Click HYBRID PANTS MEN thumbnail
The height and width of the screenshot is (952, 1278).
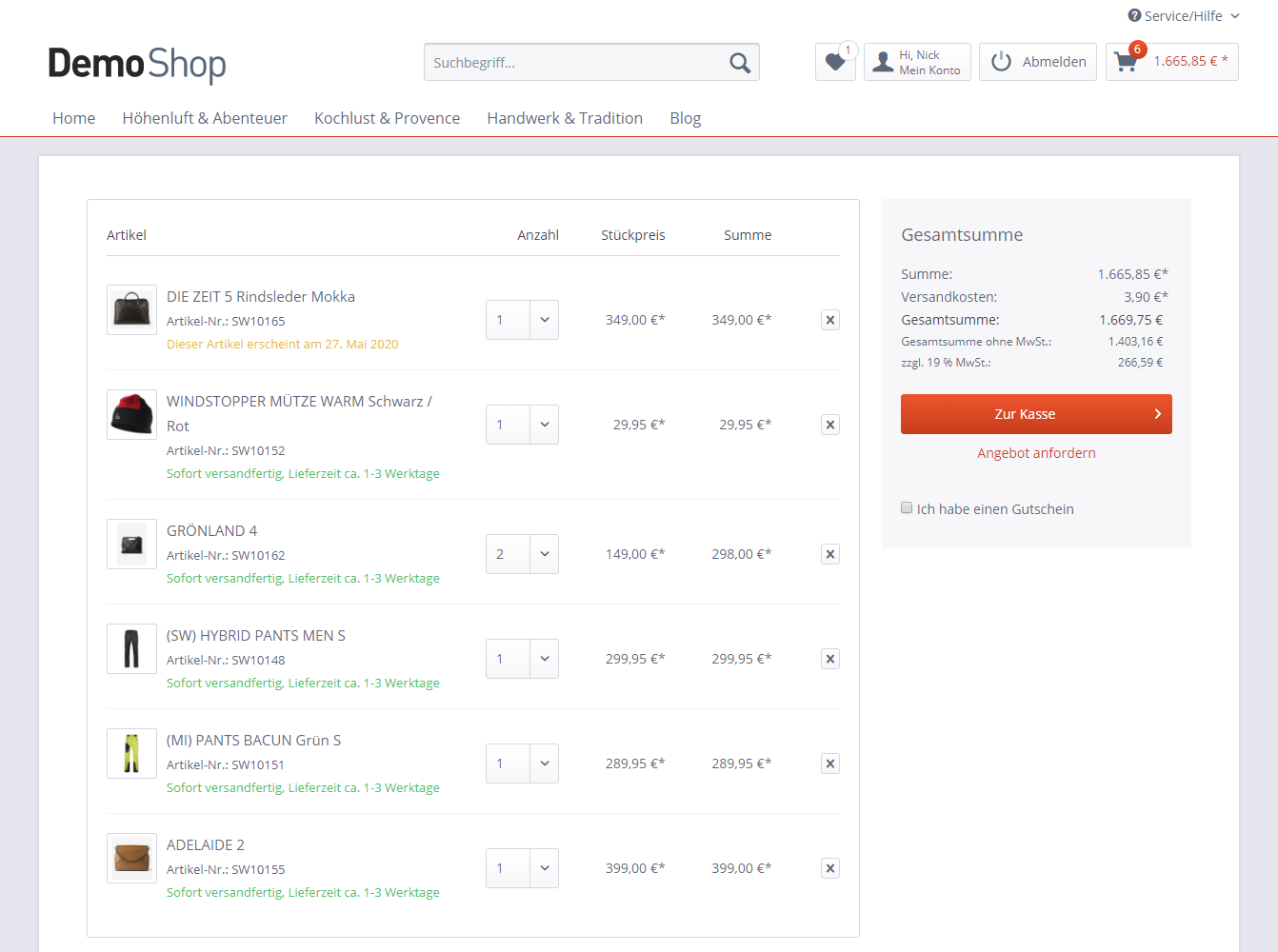131,648
